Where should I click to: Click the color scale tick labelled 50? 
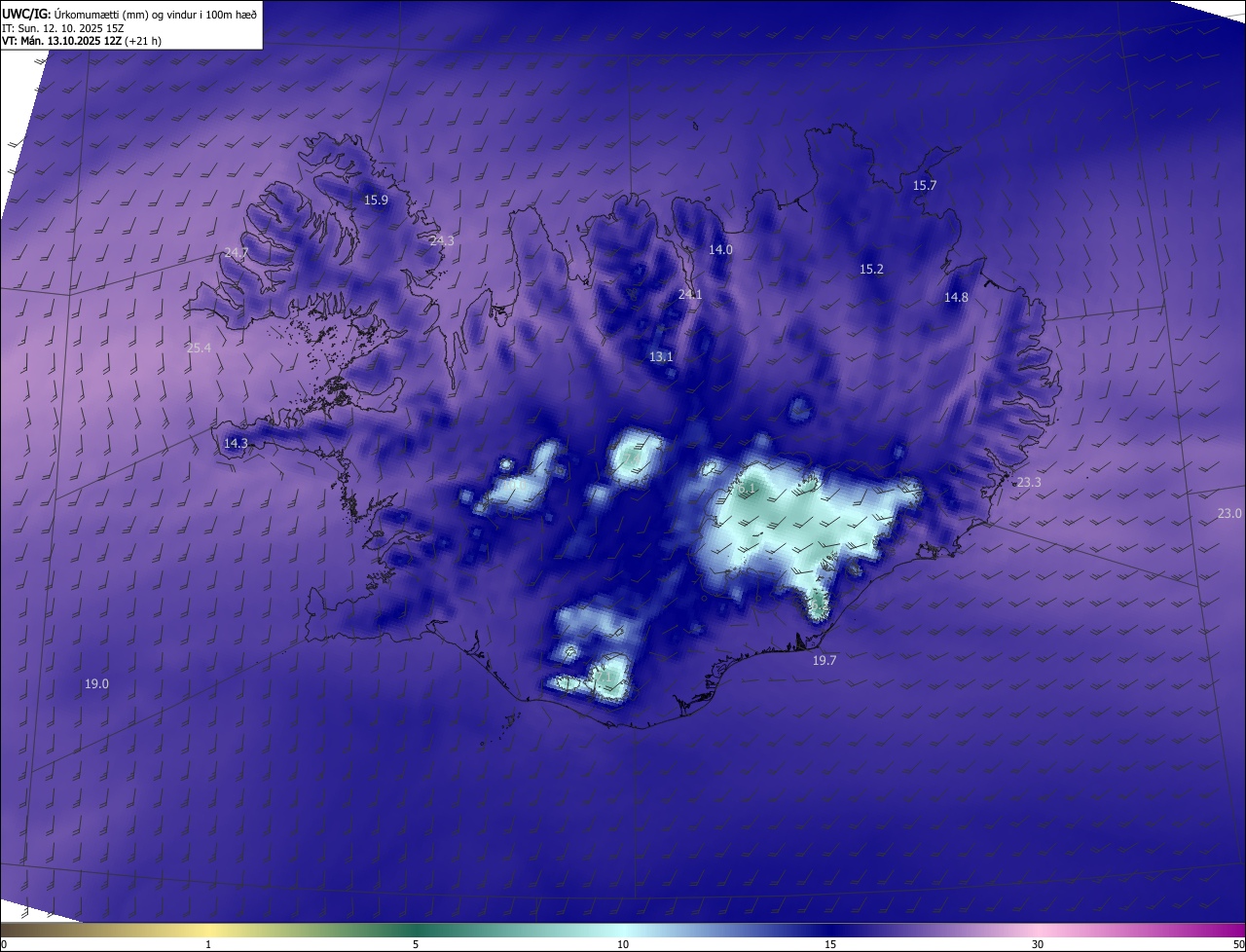coord(1238,944)
